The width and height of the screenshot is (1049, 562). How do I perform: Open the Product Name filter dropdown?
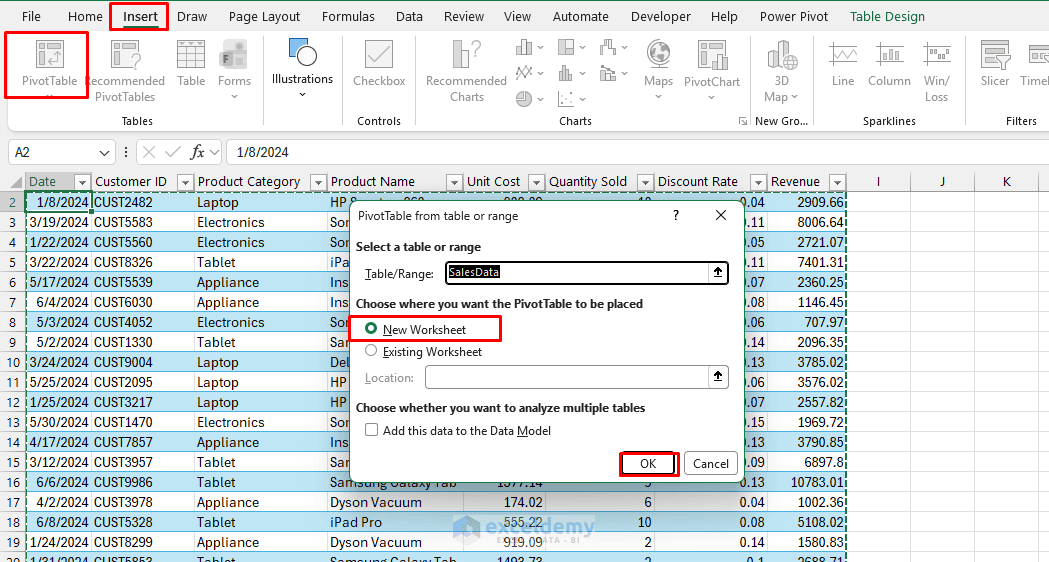pos(454,182)
